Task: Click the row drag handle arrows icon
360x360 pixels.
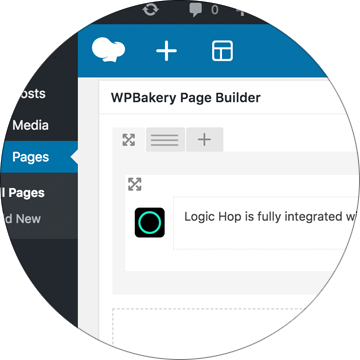Action: pyautogui.click(x=129, y=140)
